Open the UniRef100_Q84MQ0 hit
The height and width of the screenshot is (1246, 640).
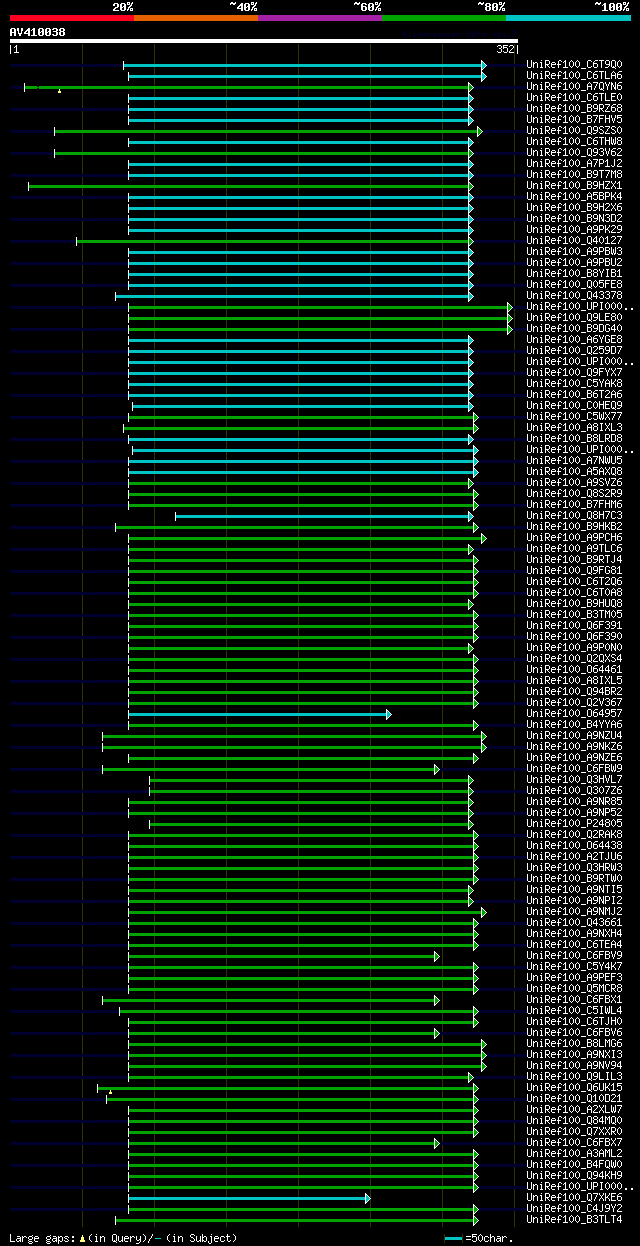pyautogui.click(x=574, y=1121)
